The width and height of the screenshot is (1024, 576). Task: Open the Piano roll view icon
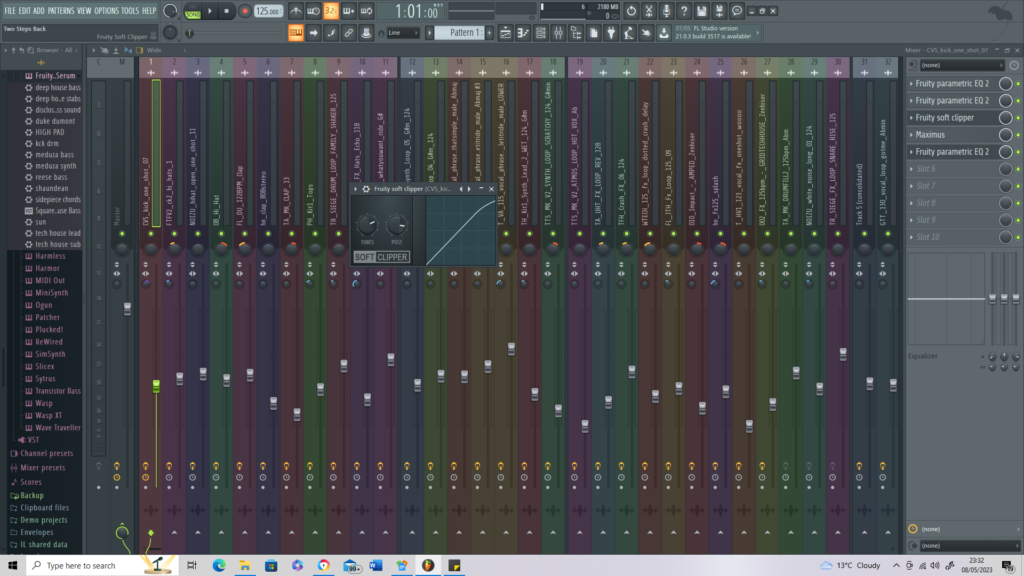(523, 33)
